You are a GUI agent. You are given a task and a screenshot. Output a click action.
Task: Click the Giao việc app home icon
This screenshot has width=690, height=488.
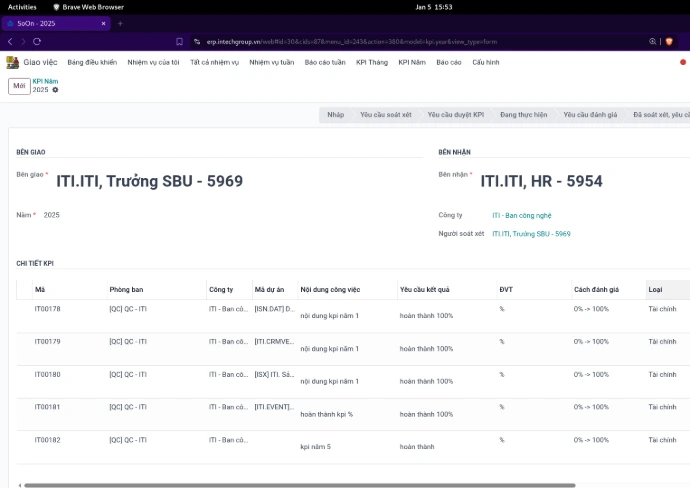12,62
